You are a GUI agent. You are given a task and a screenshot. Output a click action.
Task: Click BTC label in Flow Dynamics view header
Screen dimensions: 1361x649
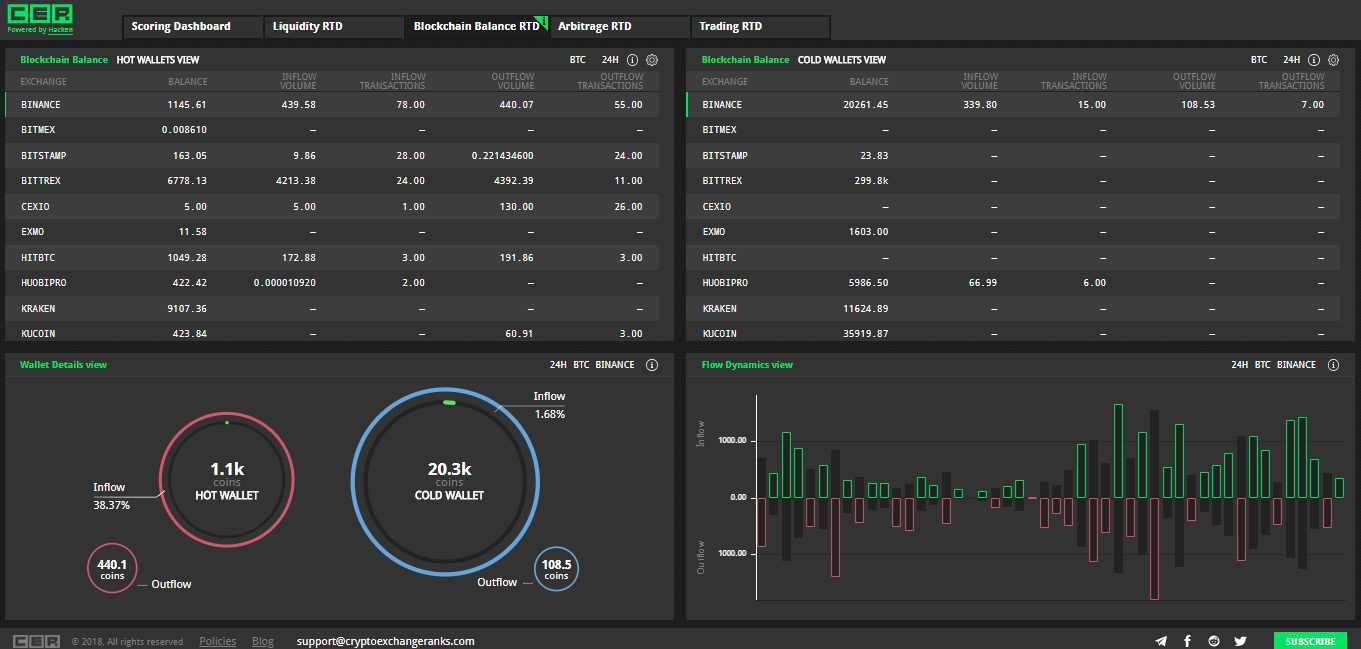[x=1263, y=365]
